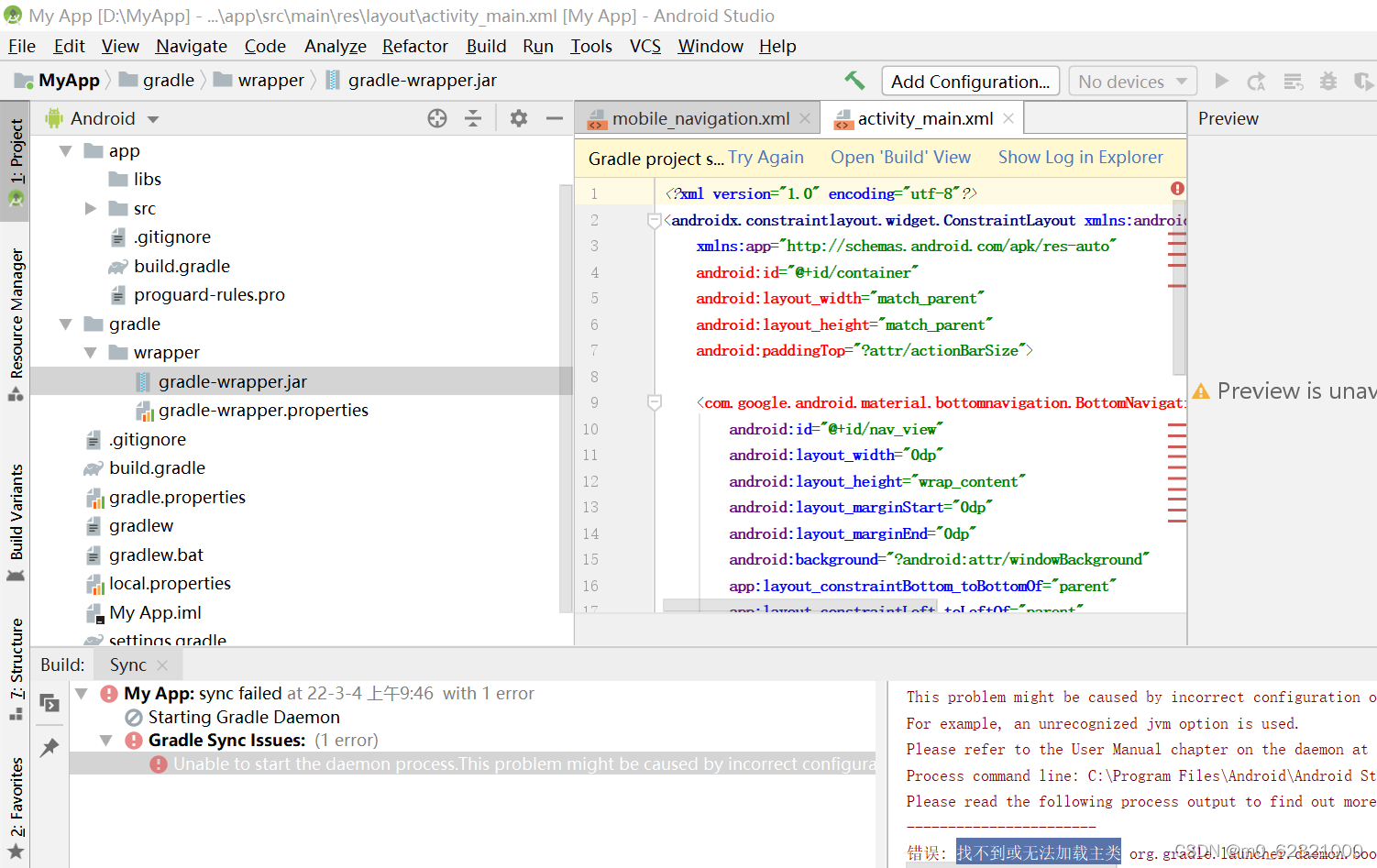The height and width of the screenshot is (868, 1377).
Task: Toggle view icon in Build panel
Action: (50, 704)
